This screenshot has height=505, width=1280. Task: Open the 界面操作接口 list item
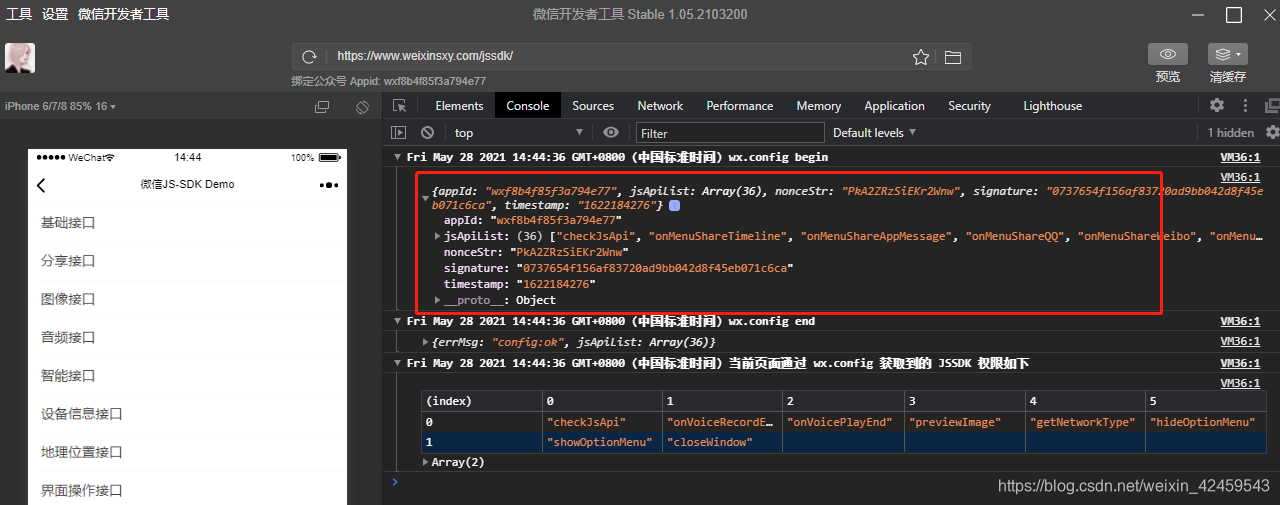[x=187, y=490]
